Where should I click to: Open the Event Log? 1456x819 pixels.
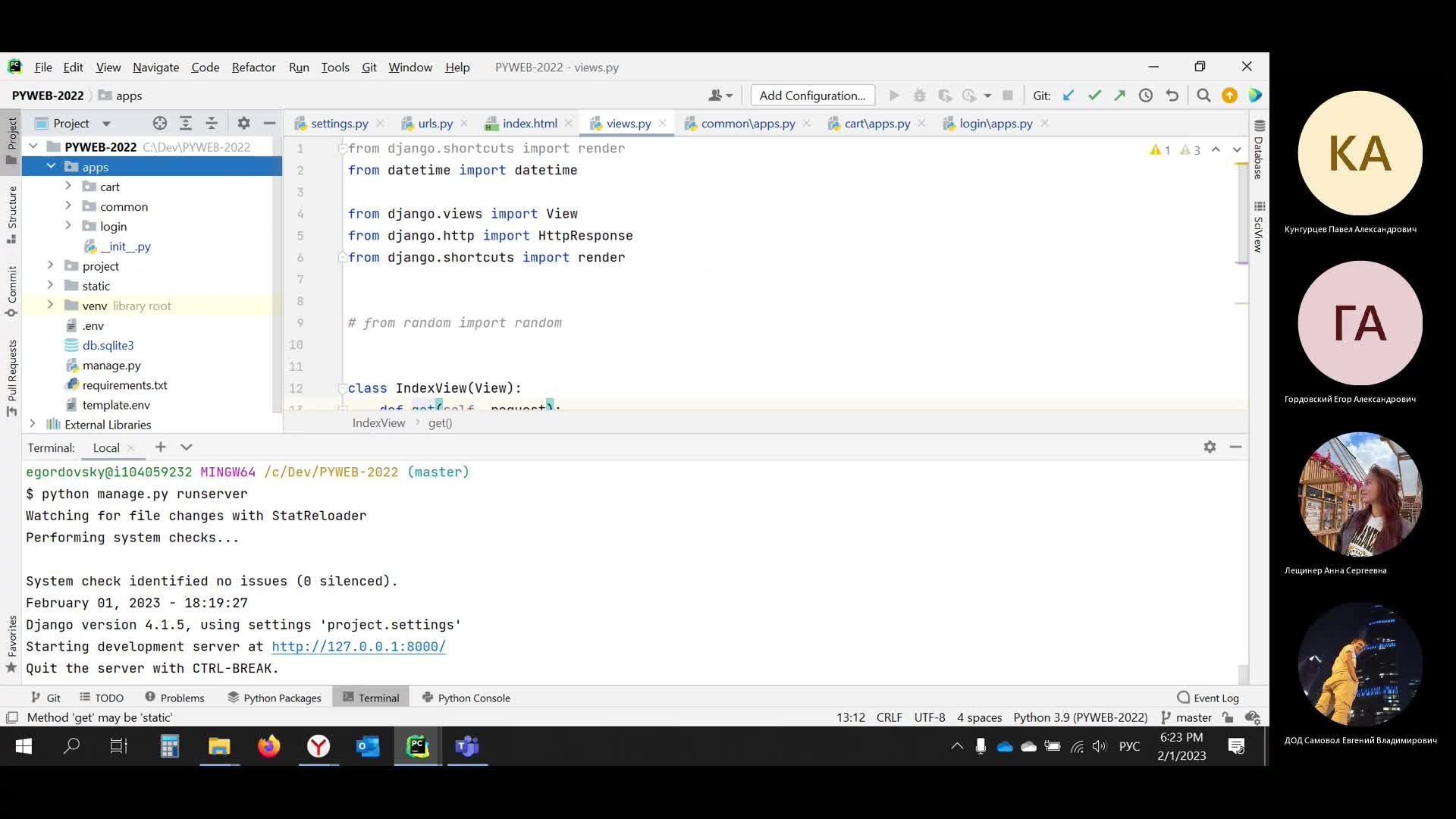(1208, 698)
